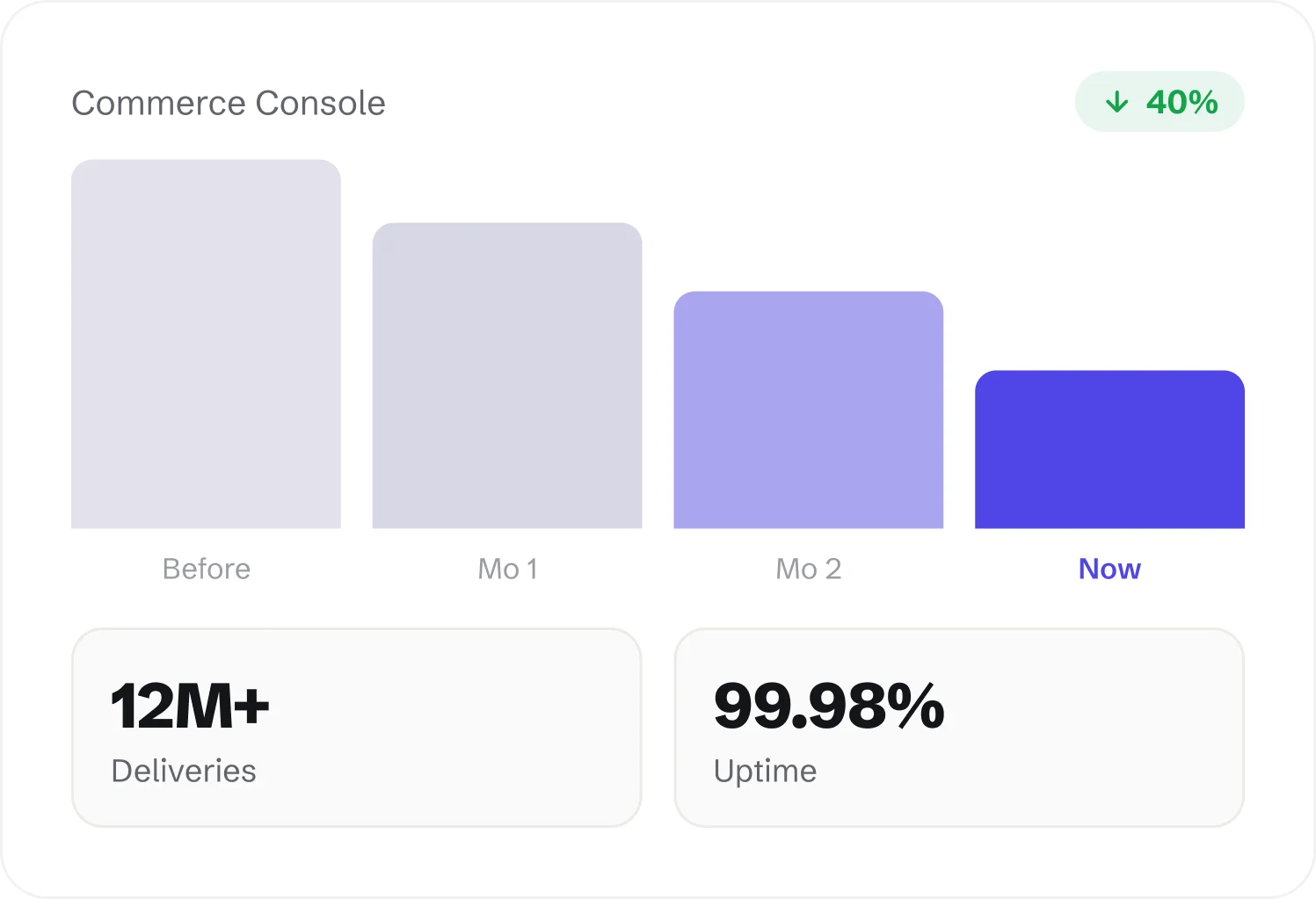Select the Commerce Console title

[x=229, y=103]
